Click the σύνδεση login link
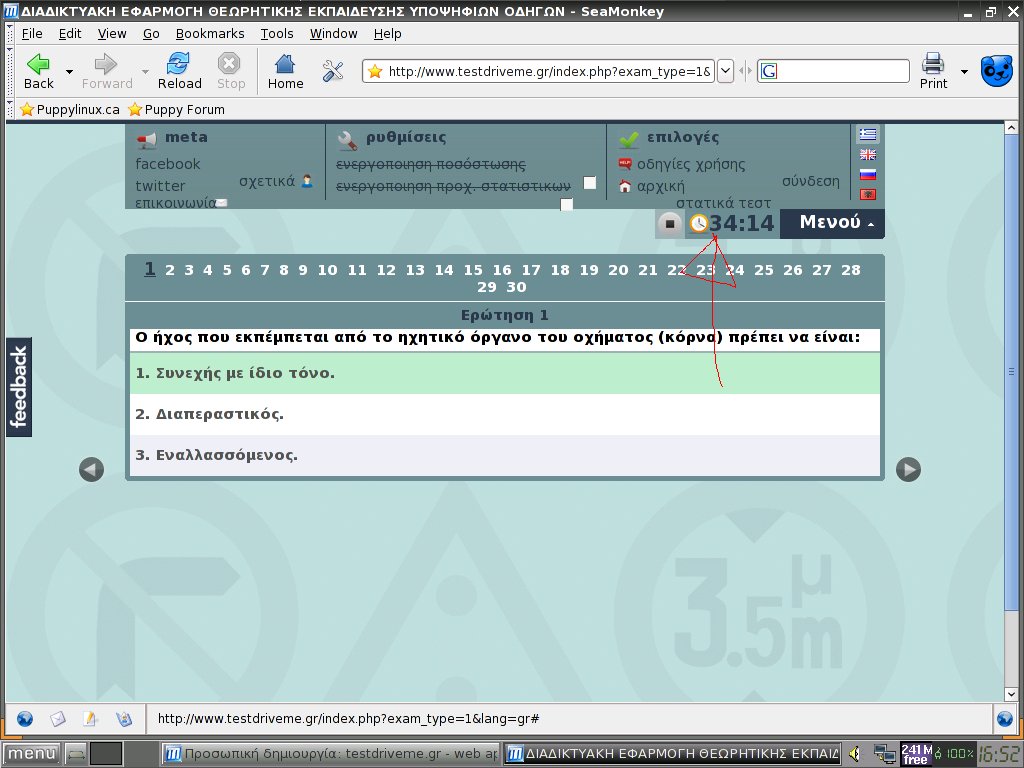The height and width of the screenshot is (768, 1024). click(810, 181)
